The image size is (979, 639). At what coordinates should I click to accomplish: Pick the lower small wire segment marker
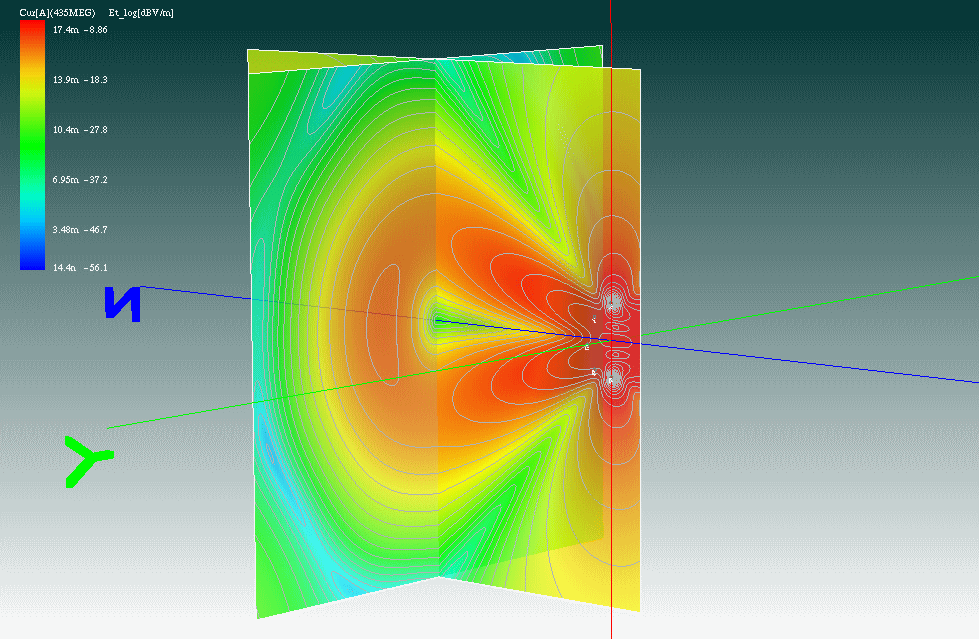594,372
